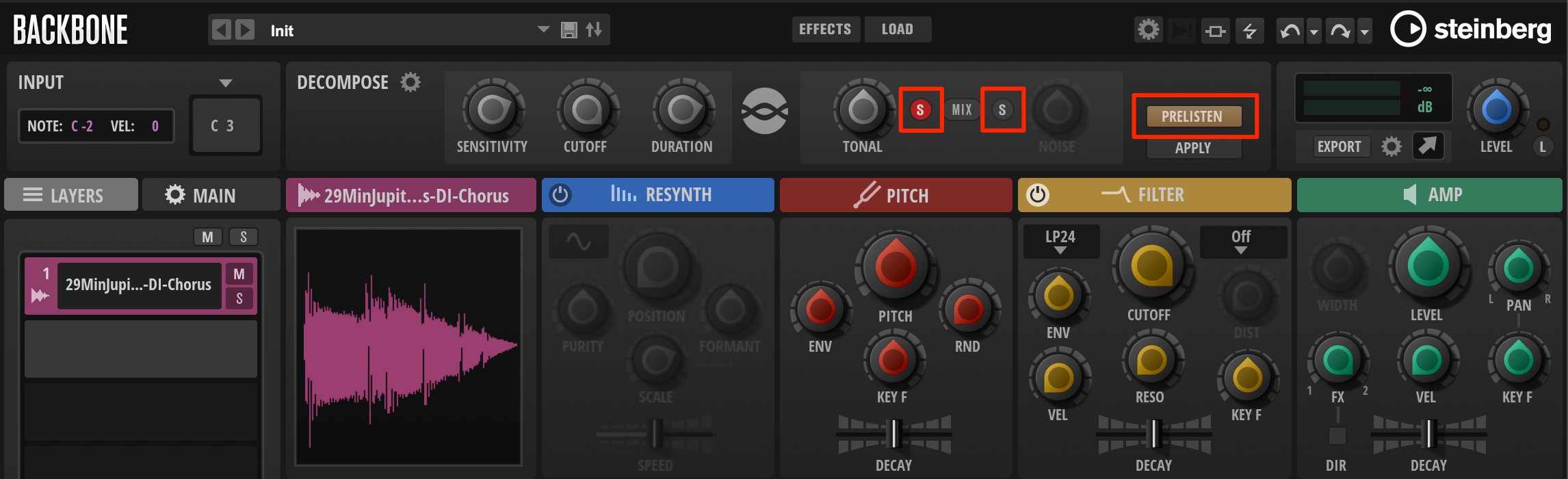Screen dimensions: 1568x479
Task: Click the Sensitivity knob
Action: pyautogui.click(x=493, y=109)
